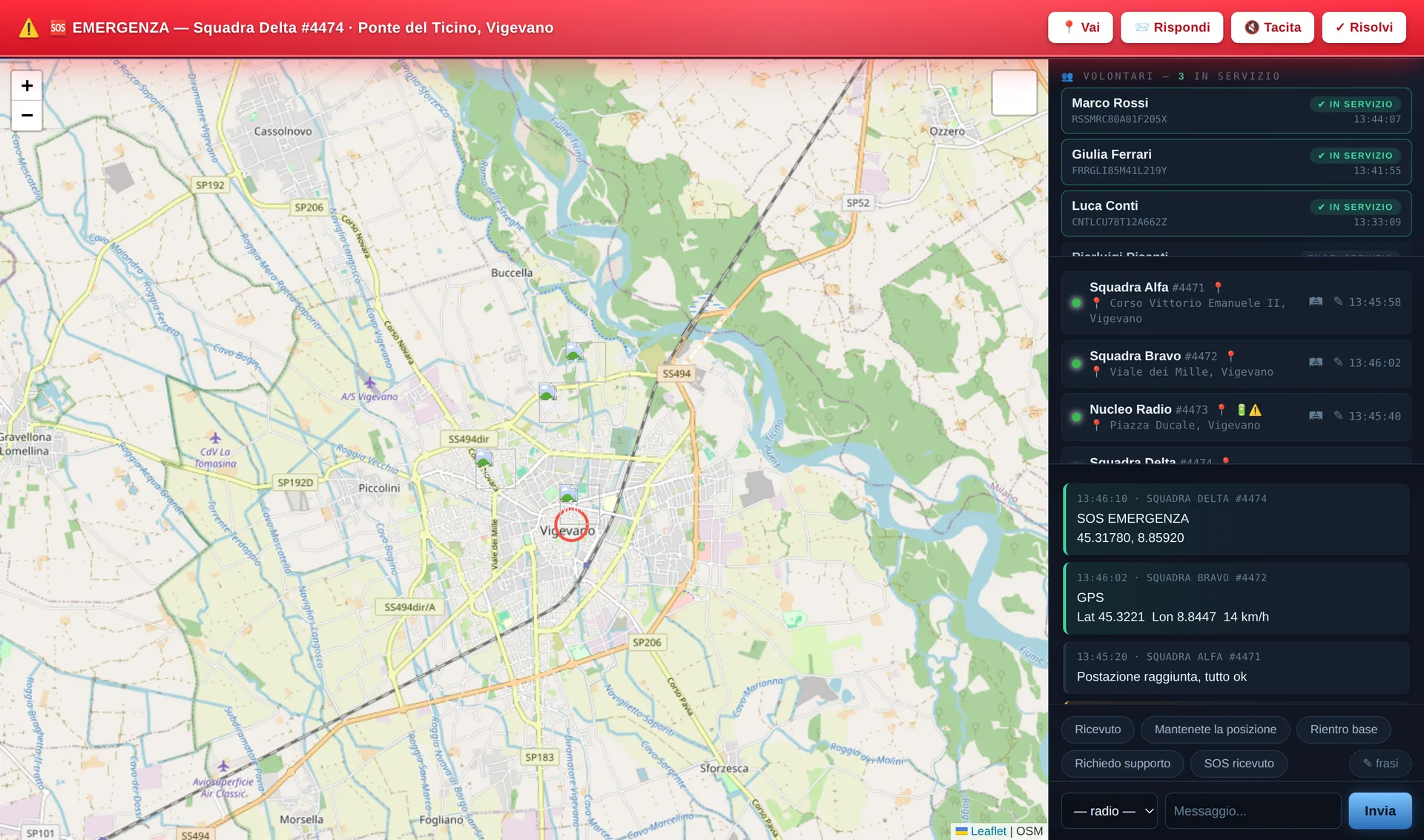Click the Rispondi button
1424x840 pixels.
1172,27
